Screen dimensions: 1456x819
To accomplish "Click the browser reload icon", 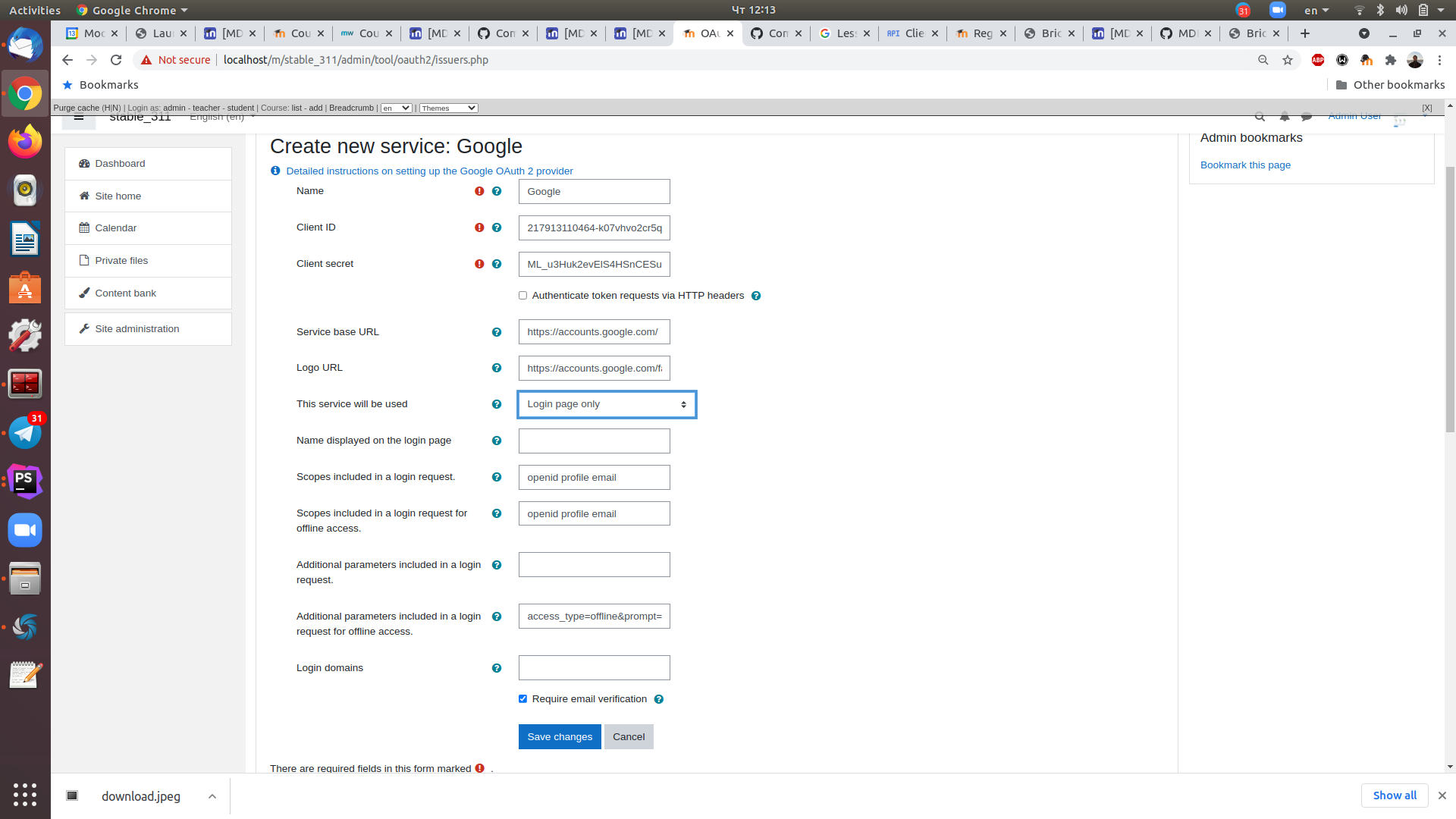I will click(116, 60).
